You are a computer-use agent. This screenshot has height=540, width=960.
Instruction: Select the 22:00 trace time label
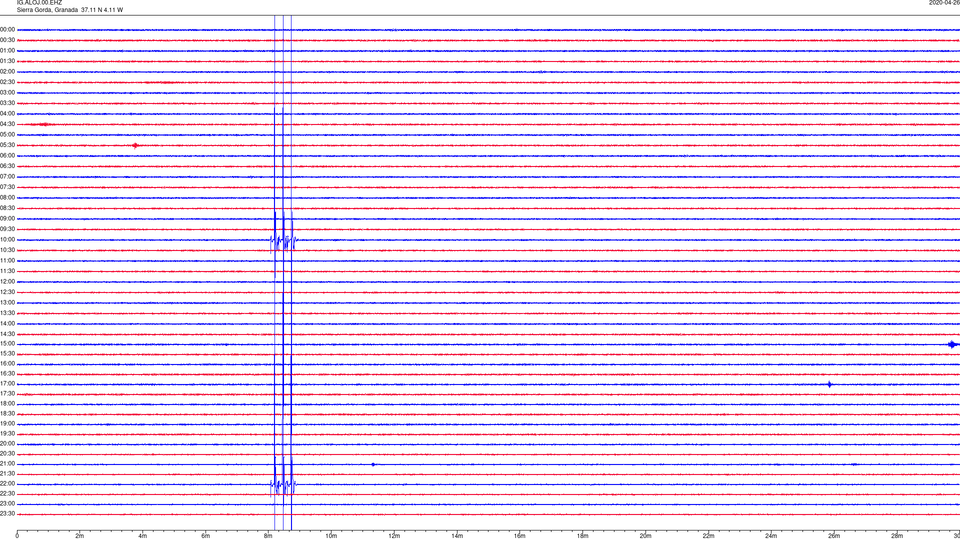7,484
